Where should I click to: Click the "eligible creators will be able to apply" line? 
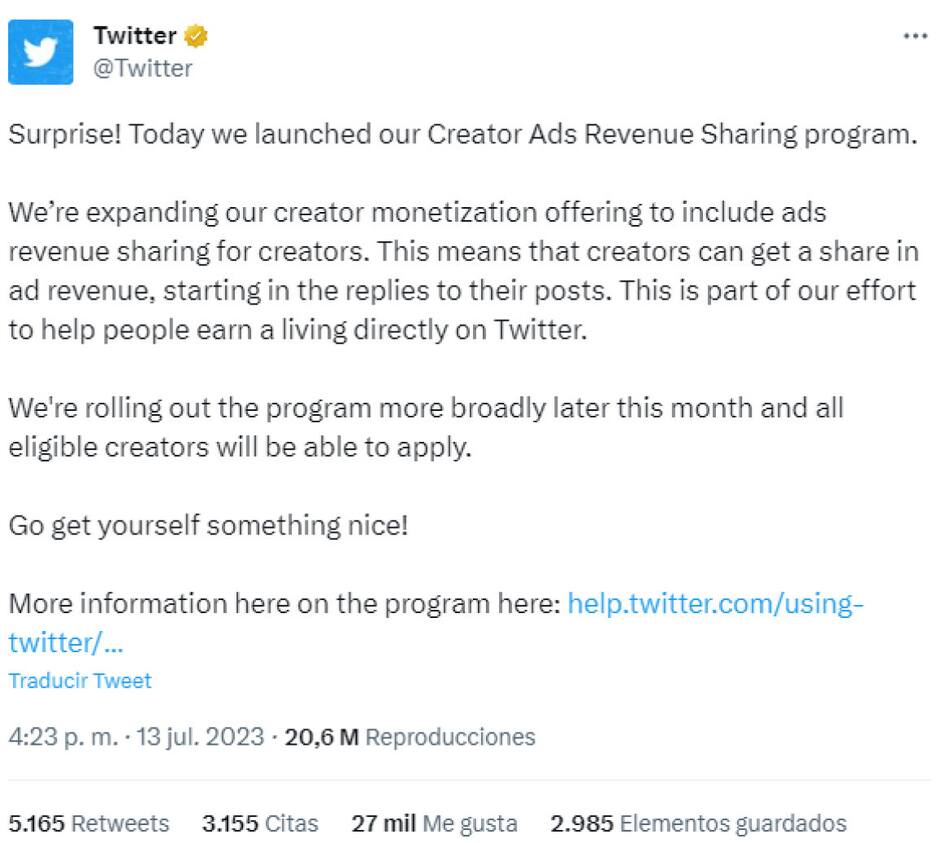239,447
